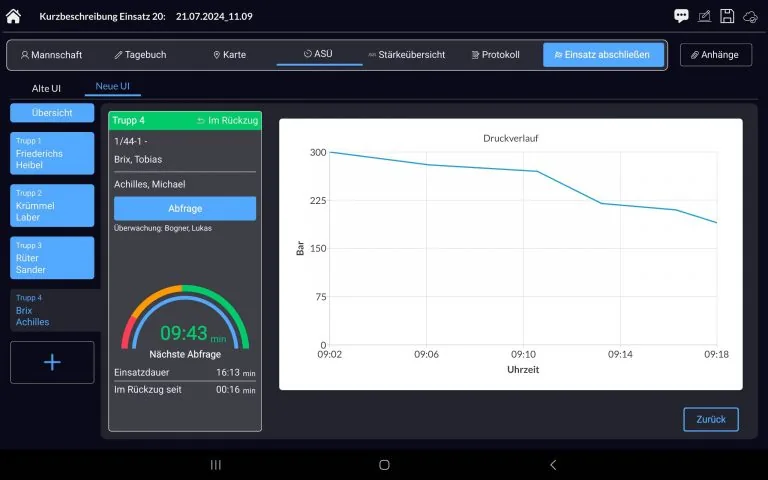Open the Protokoll tab
Image resolution: width=768 pixels, height=480 pixels.
tap(495, 55)
